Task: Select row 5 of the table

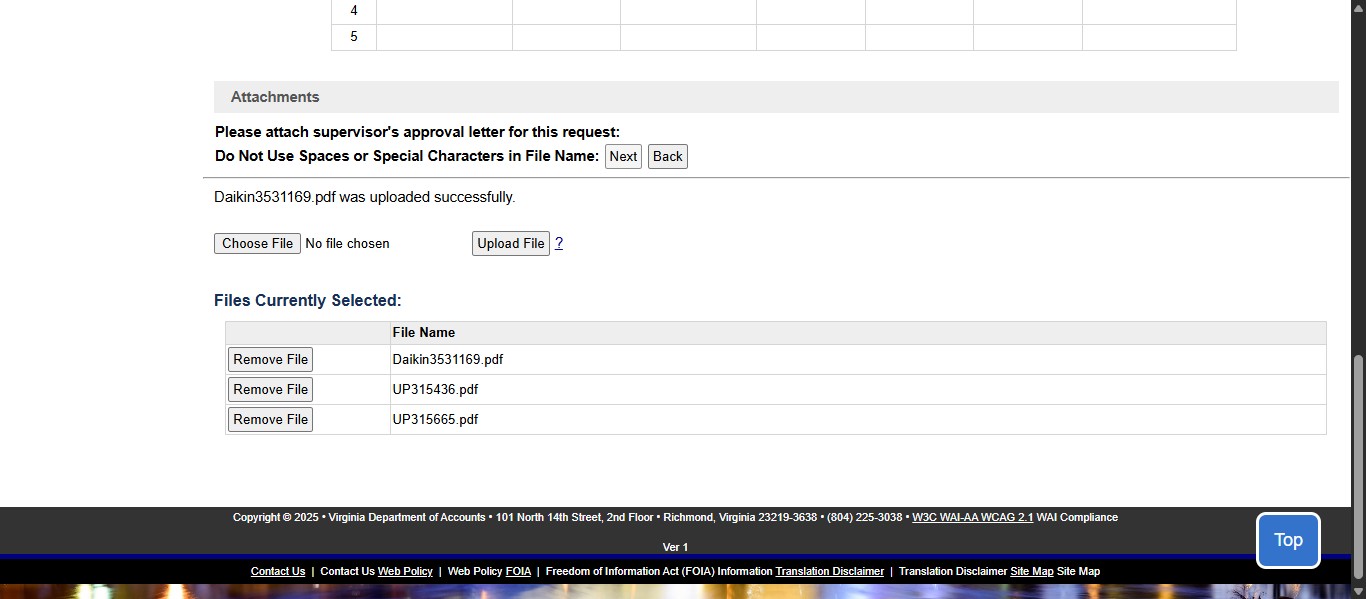Action: point(353,36)
